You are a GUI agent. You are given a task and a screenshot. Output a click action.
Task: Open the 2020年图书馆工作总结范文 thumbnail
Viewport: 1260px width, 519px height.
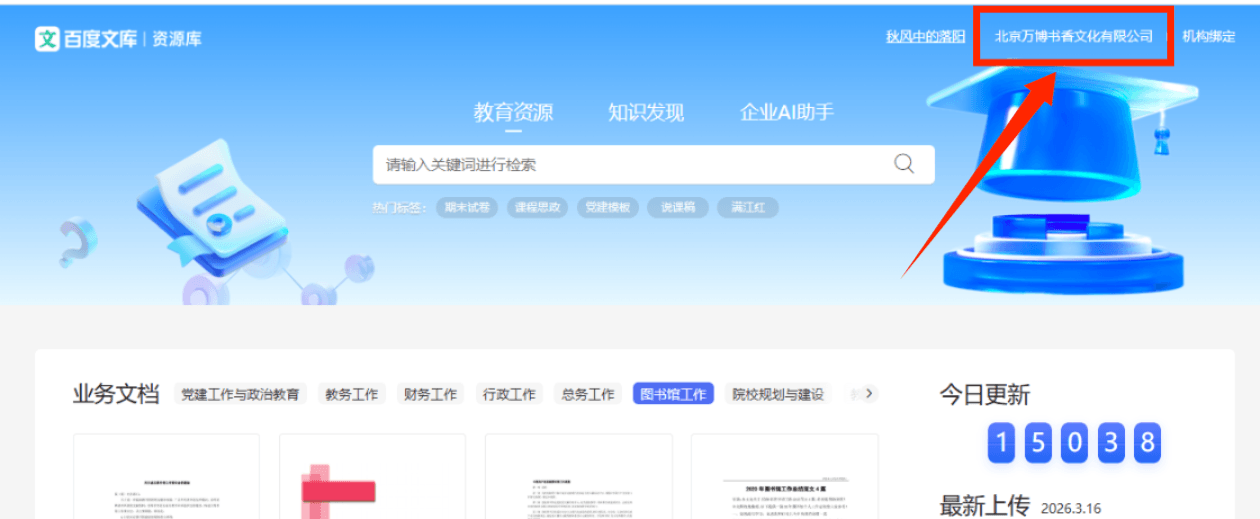(x=784, y=476)
